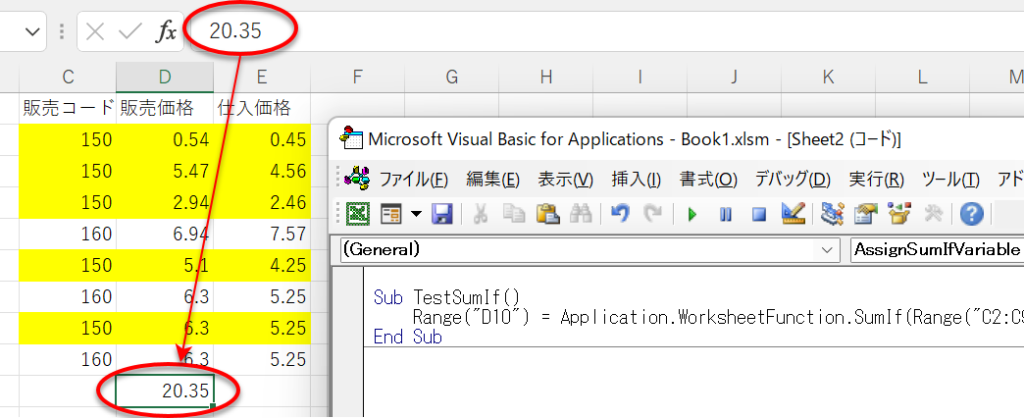The width and height of the screenshot is (1024, 418).
Task: Click the fx Insert Function button
Action: 166,32
